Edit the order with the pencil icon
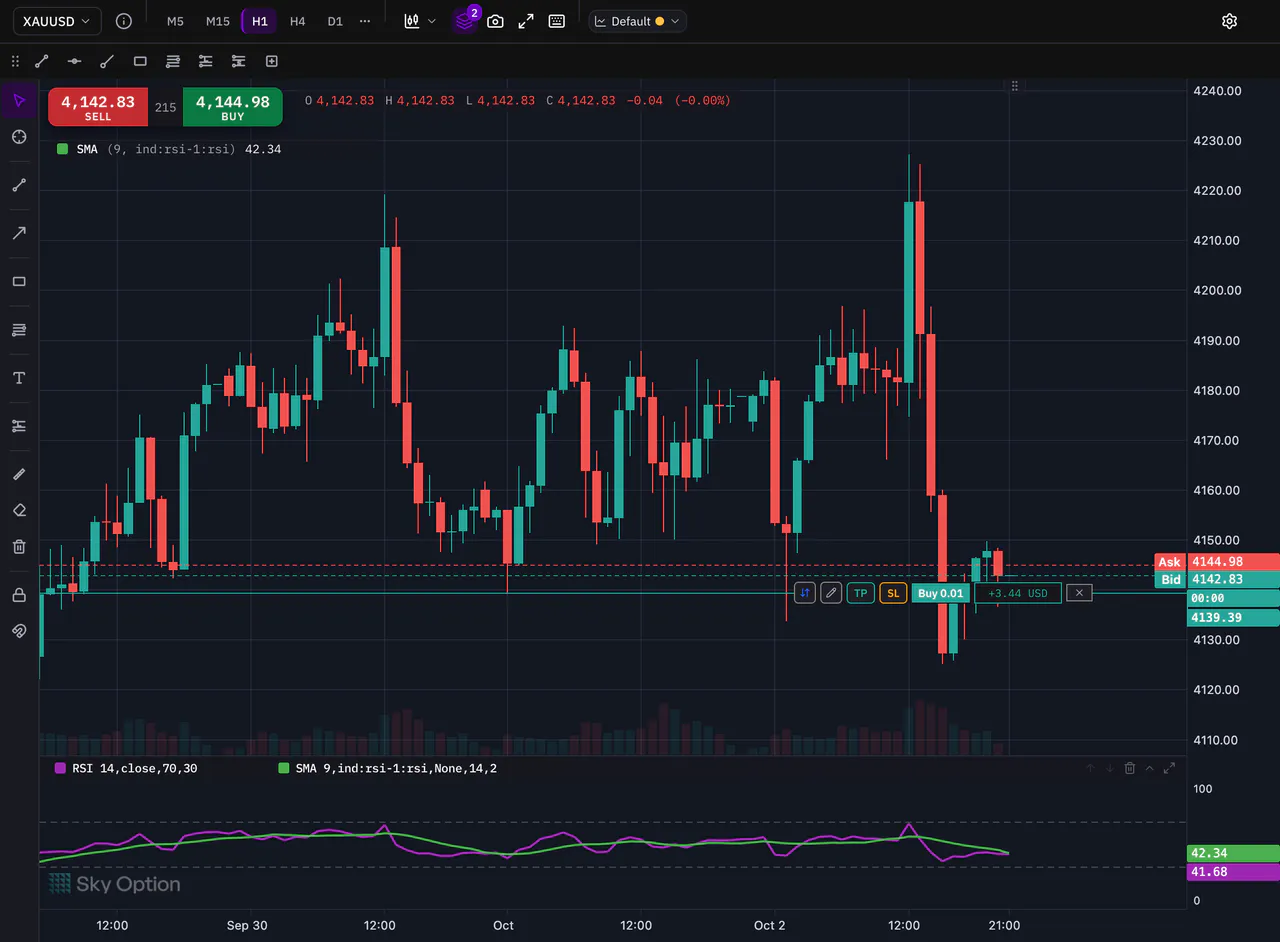 click(831, 593)
